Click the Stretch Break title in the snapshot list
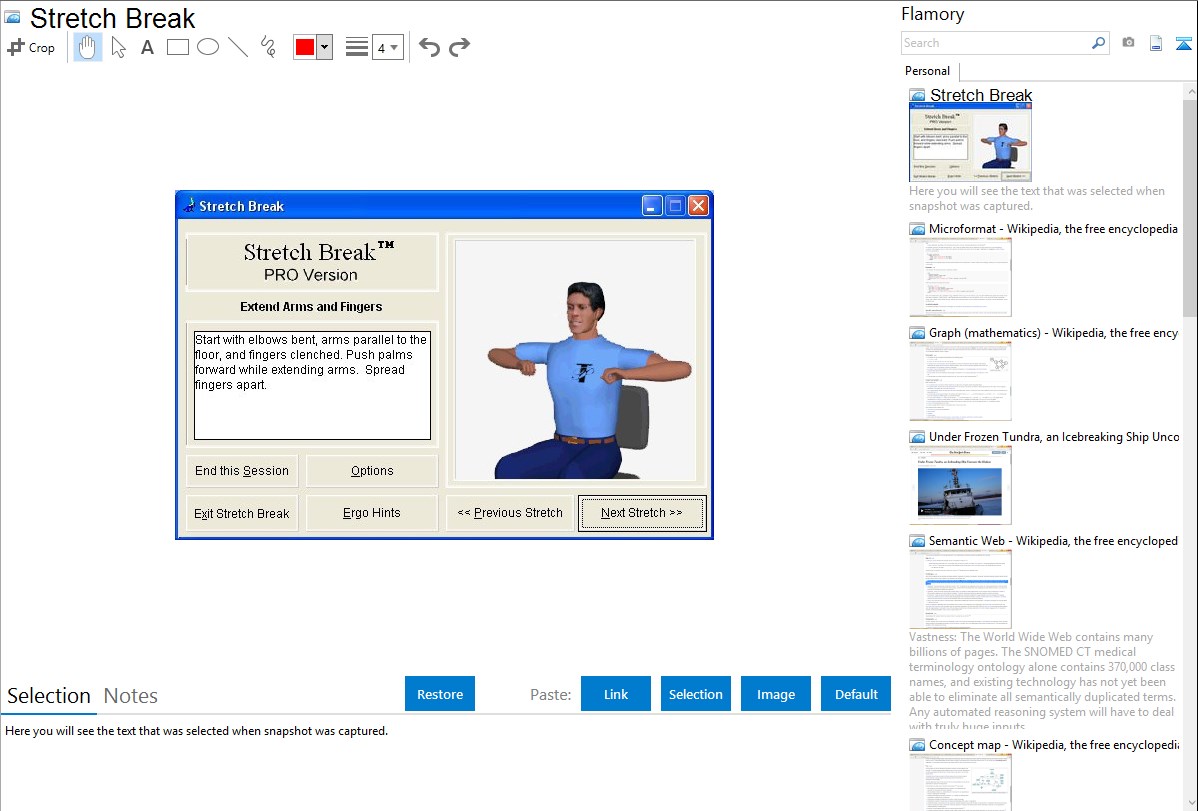 click(x=981, y=95)
